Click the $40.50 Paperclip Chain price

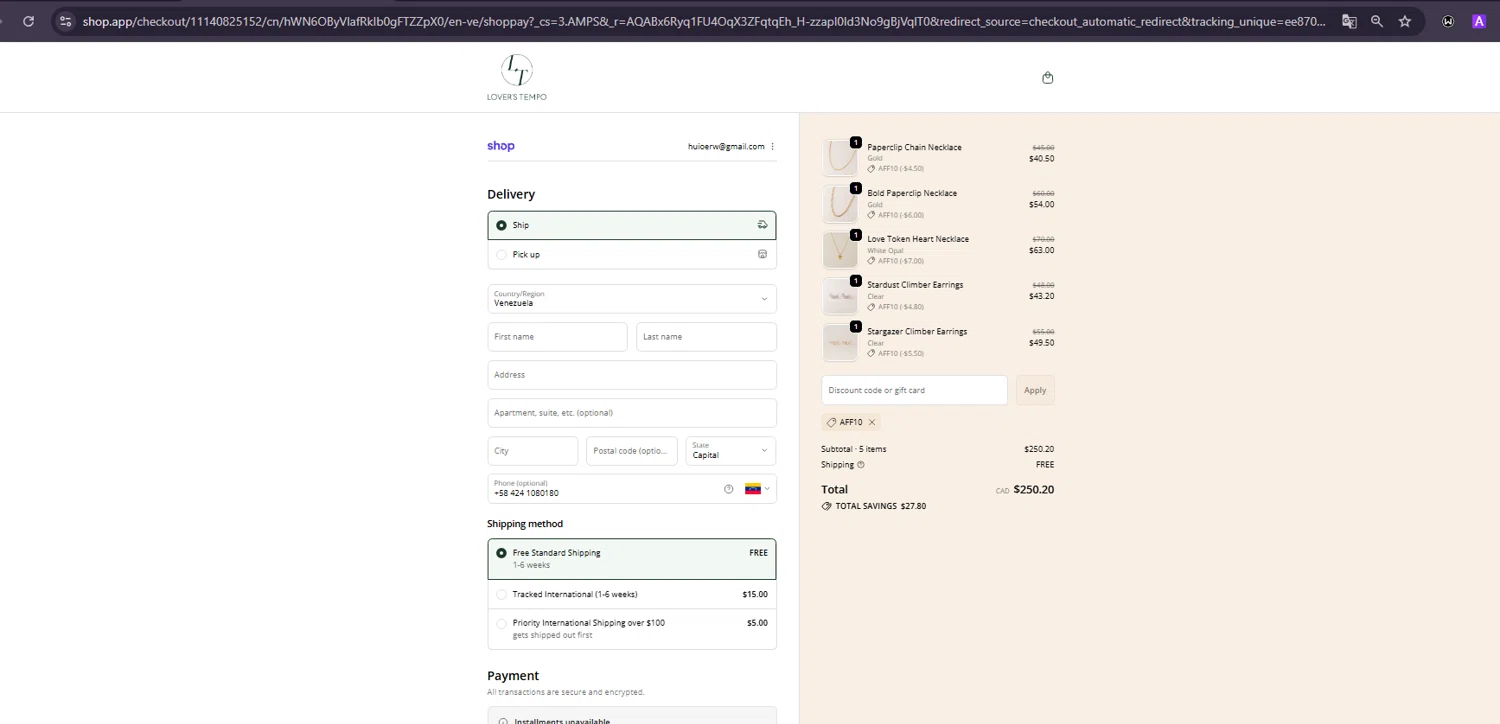[x=1041, y=158]
